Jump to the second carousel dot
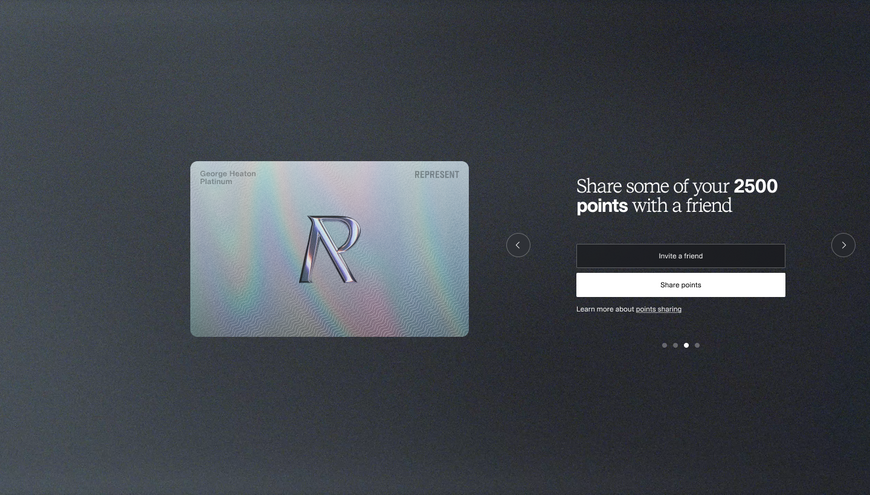870x495 pixels. [675, 345]
